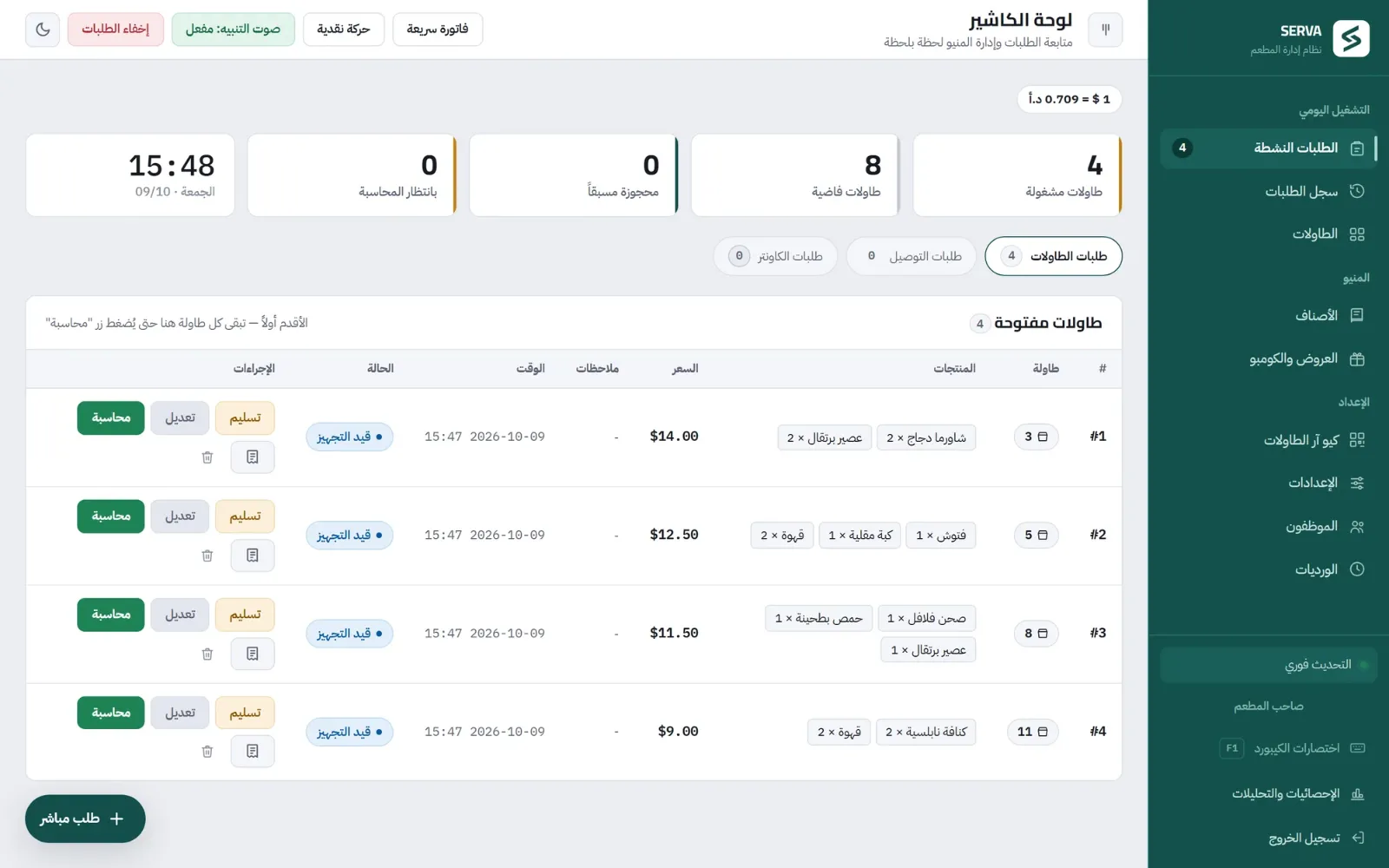The image size is (1389, 868).
Task: Click محاسبة for order #4
Action: tap(111, 713)
